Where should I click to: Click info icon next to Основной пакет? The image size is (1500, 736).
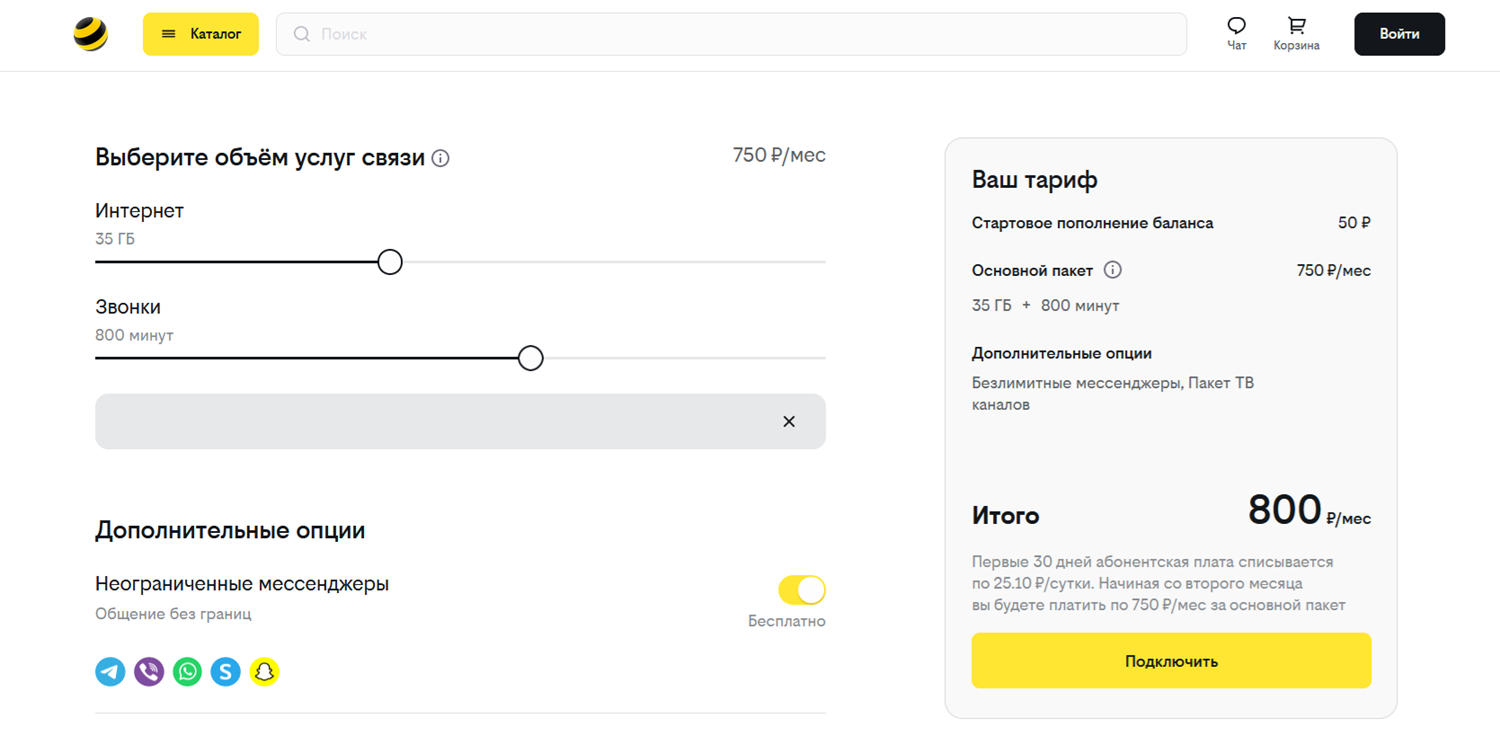(1112, 270)
